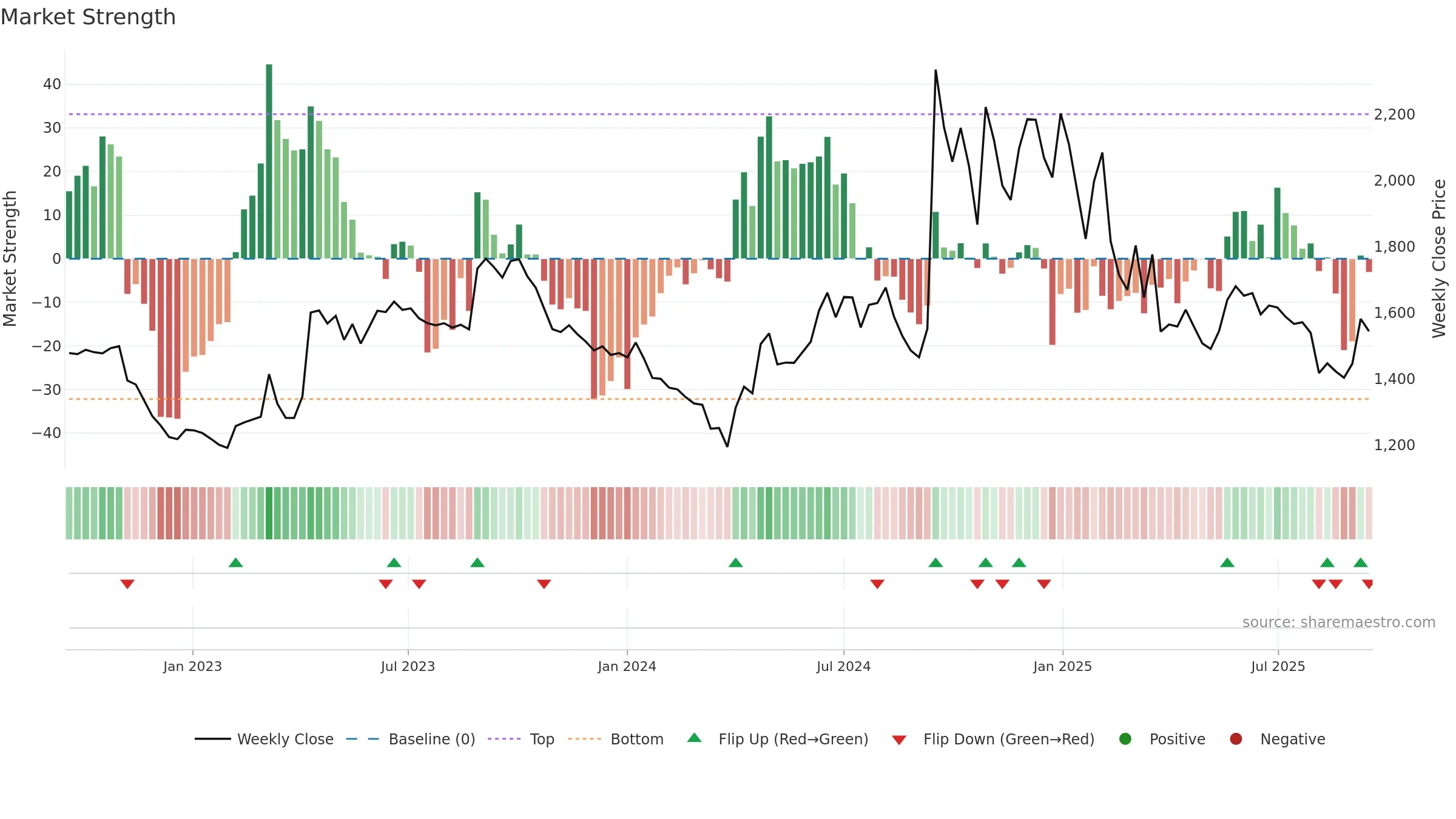Click the Weekly Close legend entry
Viewport: 1456px width, 819px height.
(264, 739)
